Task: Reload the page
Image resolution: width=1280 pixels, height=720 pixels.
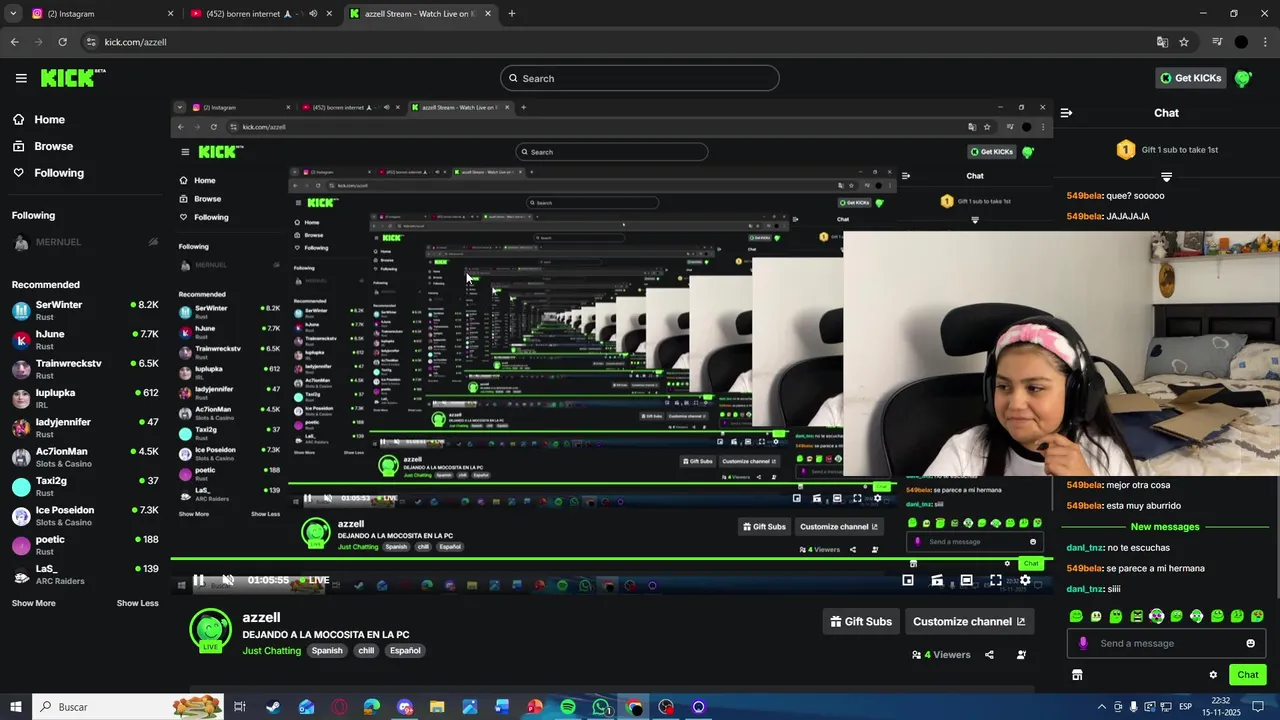Action: (62, 42)
